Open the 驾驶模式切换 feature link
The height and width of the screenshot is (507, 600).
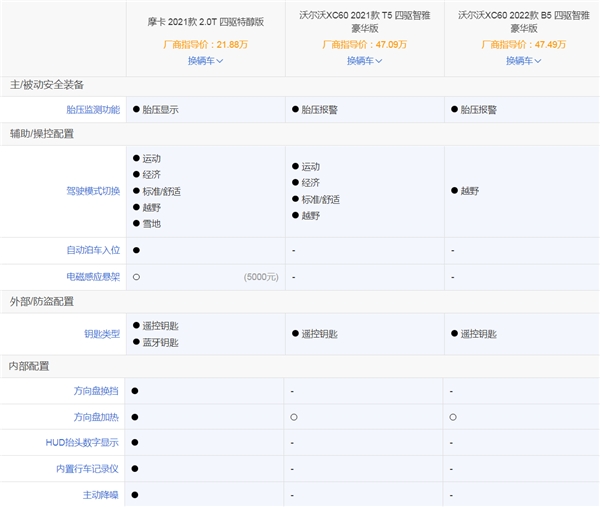pyautogui.click(x=92, y=191)
